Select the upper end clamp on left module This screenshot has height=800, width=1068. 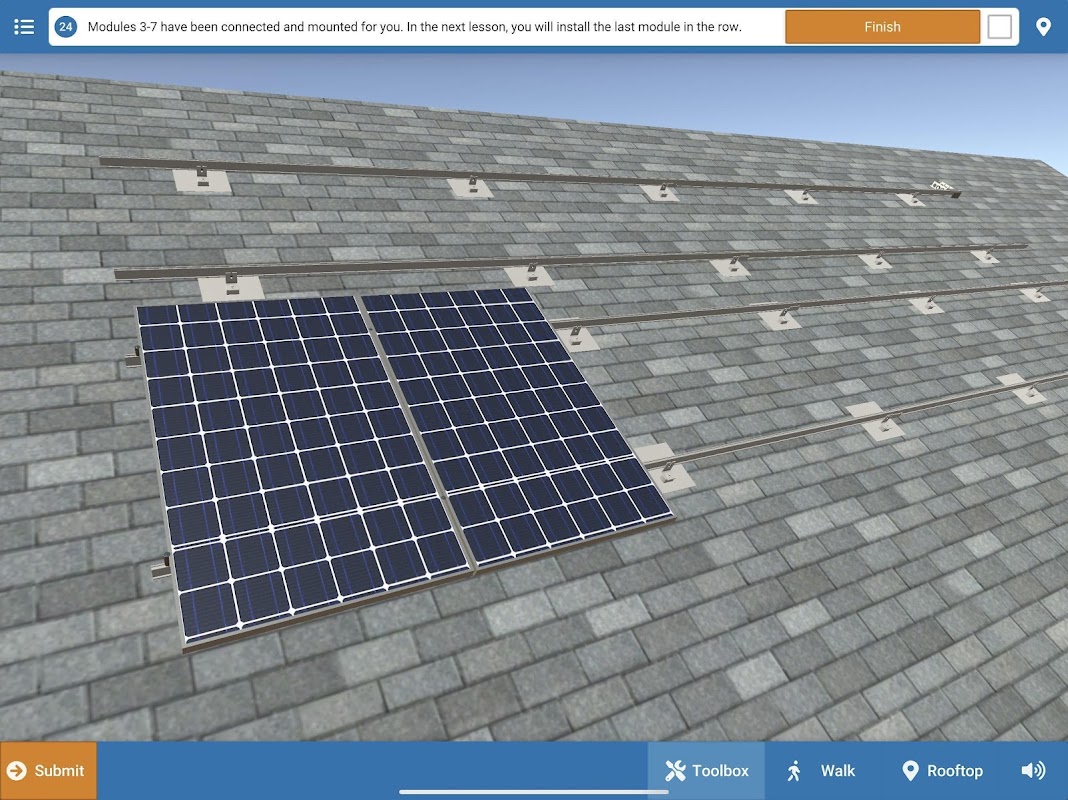(x=133, y=357)
